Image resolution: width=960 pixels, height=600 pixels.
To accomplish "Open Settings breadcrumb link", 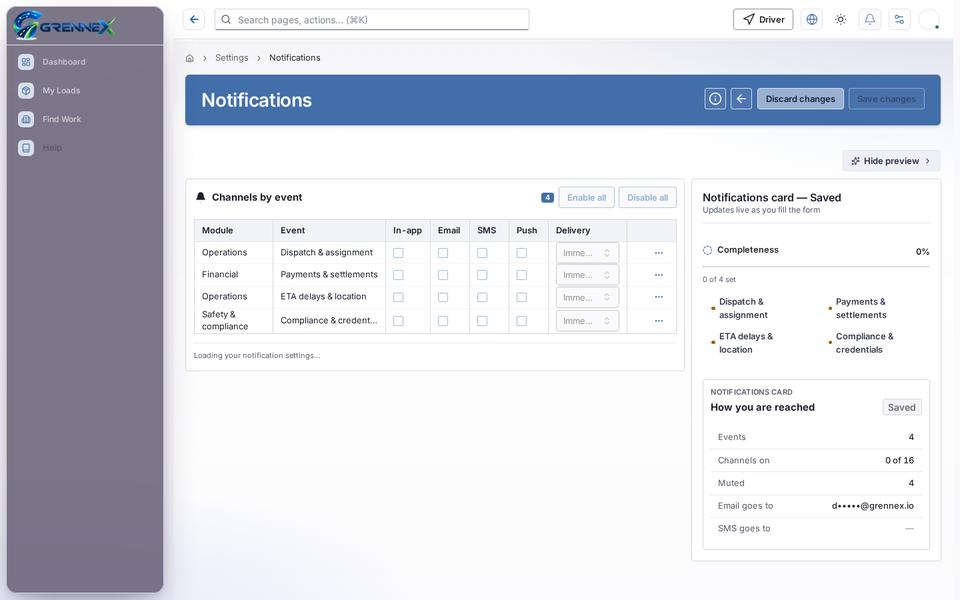I will point(231,58).
